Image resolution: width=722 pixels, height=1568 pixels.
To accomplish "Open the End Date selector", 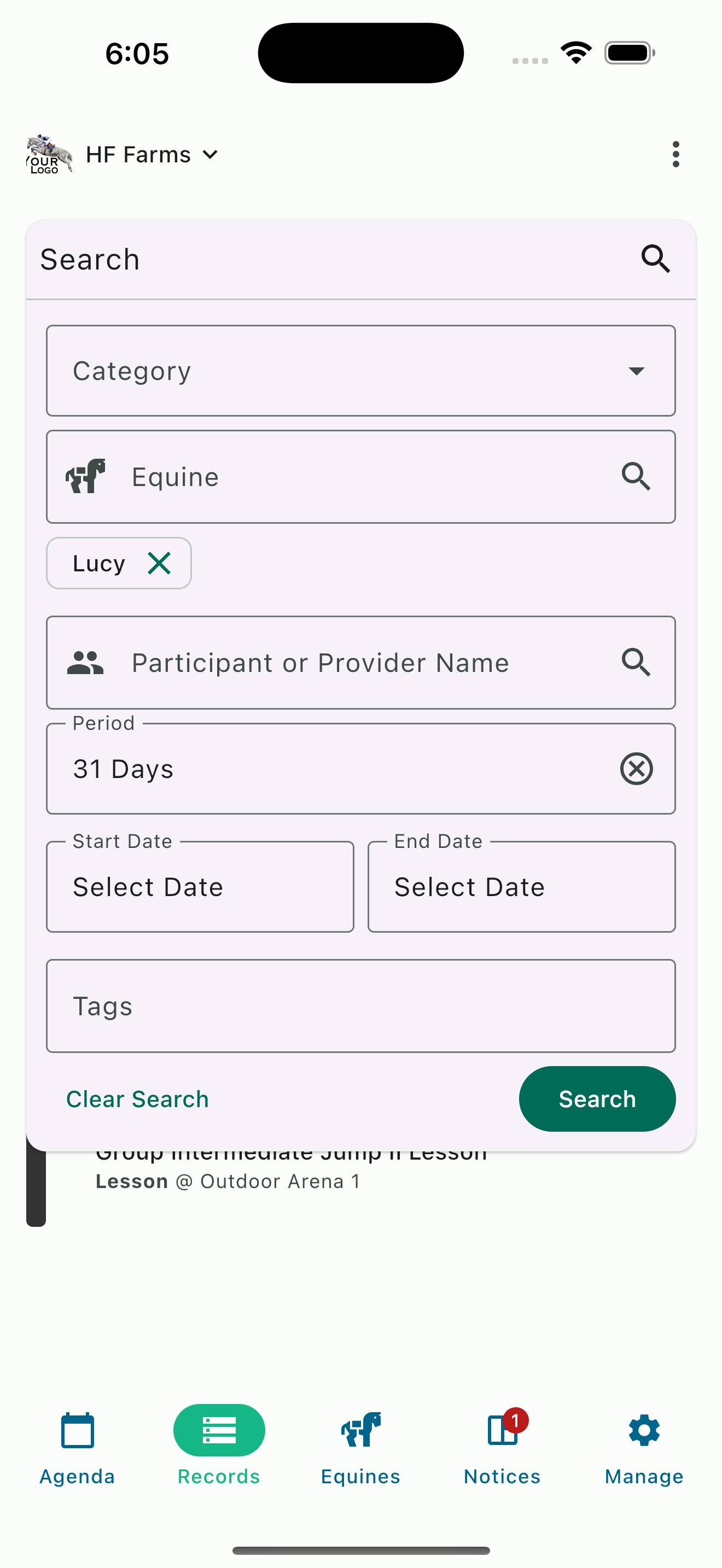I will [x=521, y=886].
